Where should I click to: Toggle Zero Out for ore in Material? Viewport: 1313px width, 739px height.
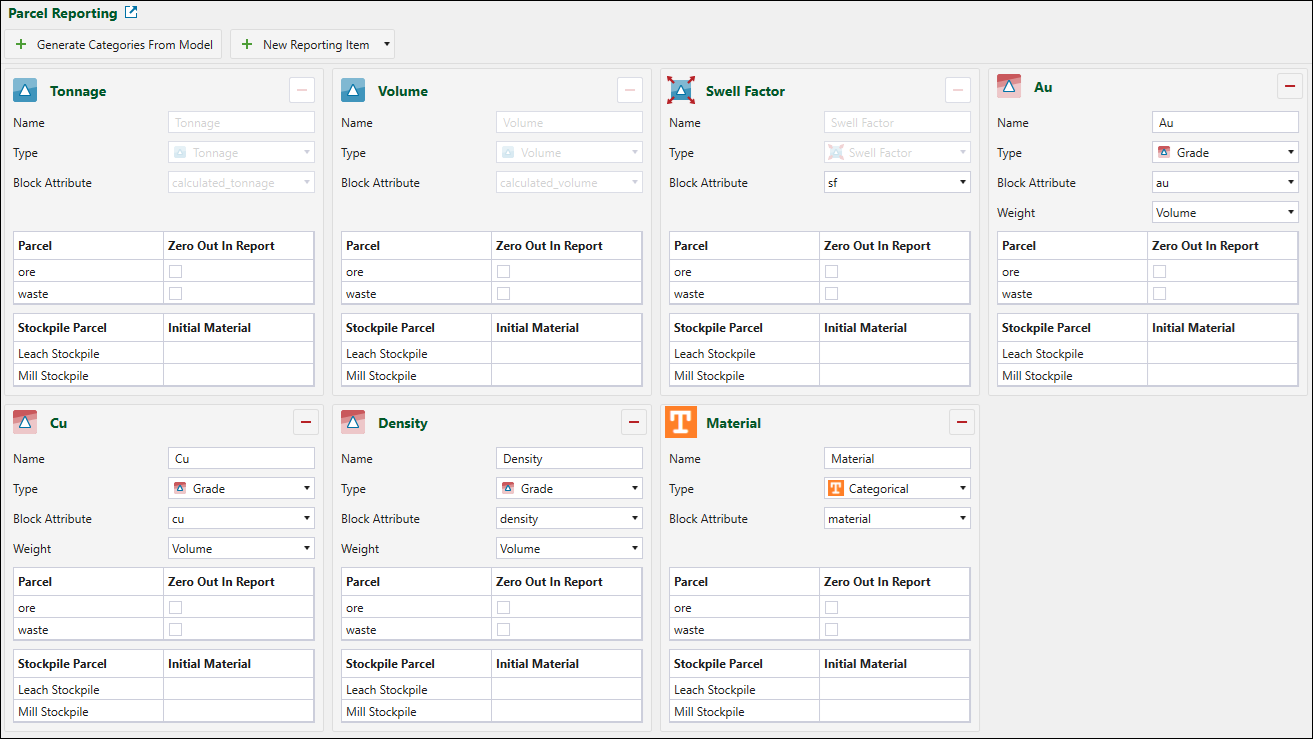(x=831, y=607)
